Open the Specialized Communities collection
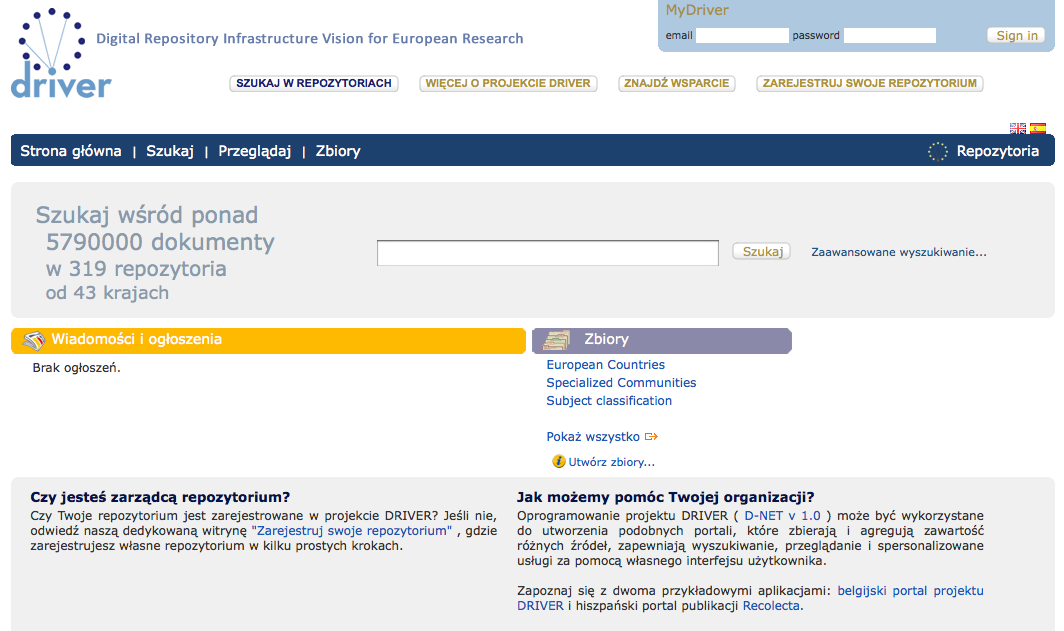Screen dimensions: 1064x631 (621, 383)
